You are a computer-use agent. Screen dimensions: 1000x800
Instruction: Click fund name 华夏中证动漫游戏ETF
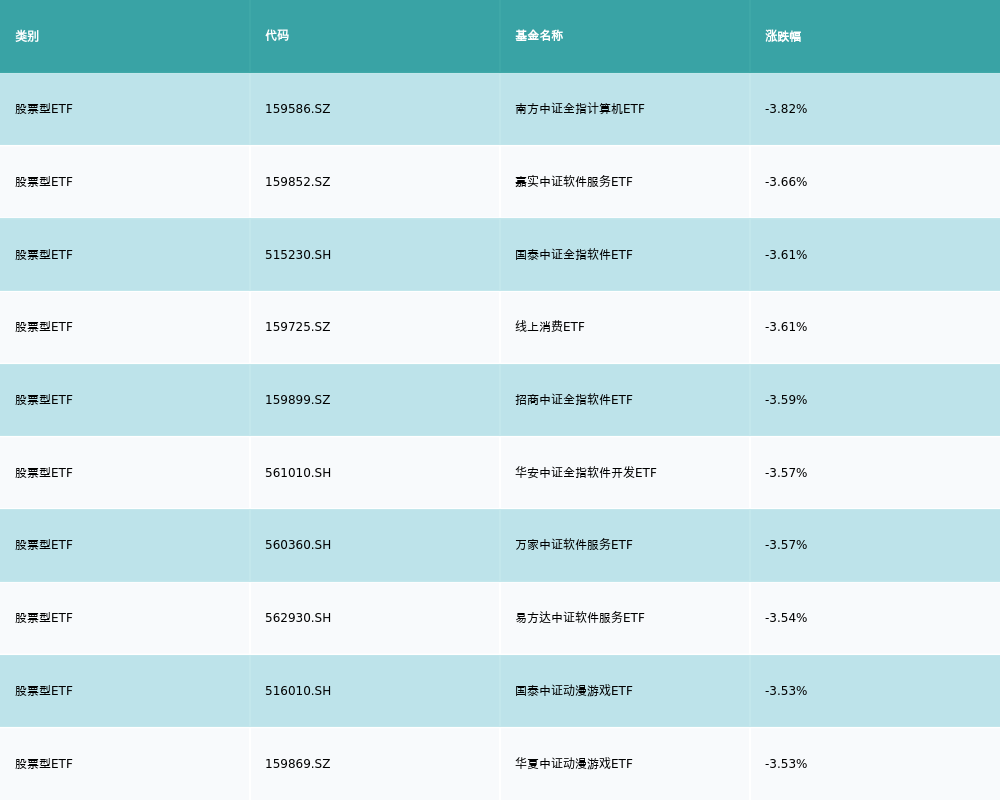coord(574,764)
